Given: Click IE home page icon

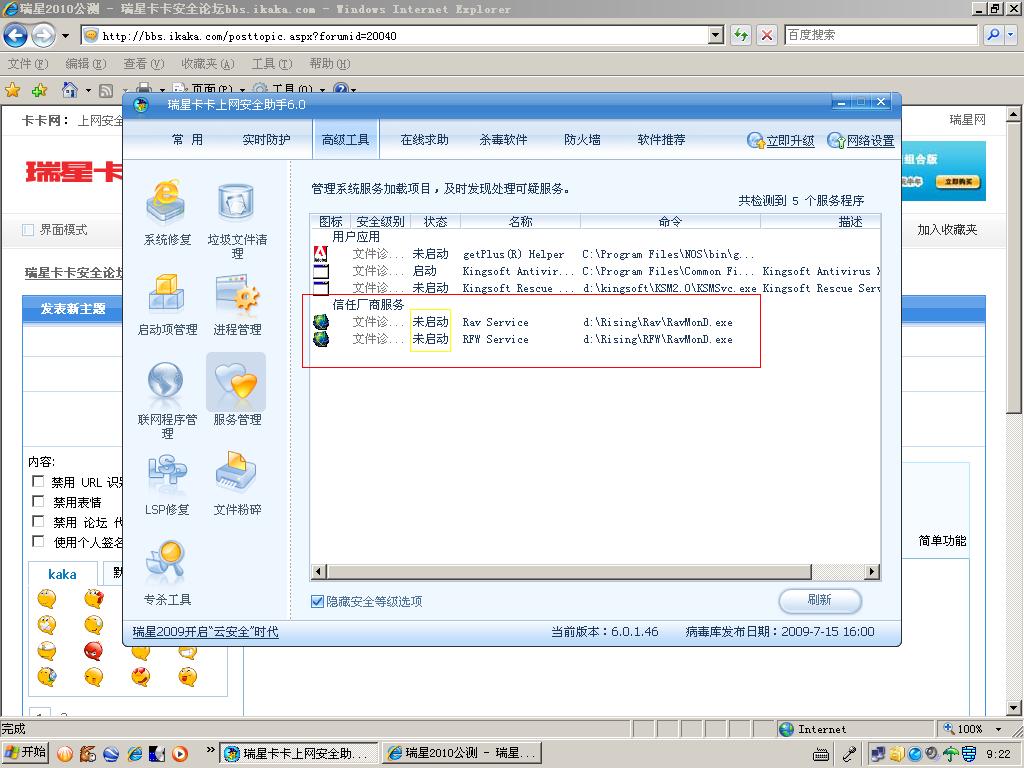Looking at the screenshot, I should [x=70, y=89].
